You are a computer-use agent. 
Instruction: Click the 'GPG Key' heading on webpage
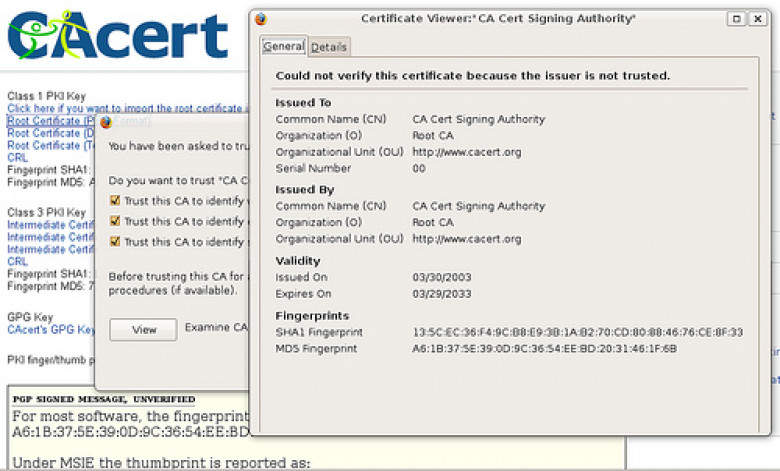[30, 317]
